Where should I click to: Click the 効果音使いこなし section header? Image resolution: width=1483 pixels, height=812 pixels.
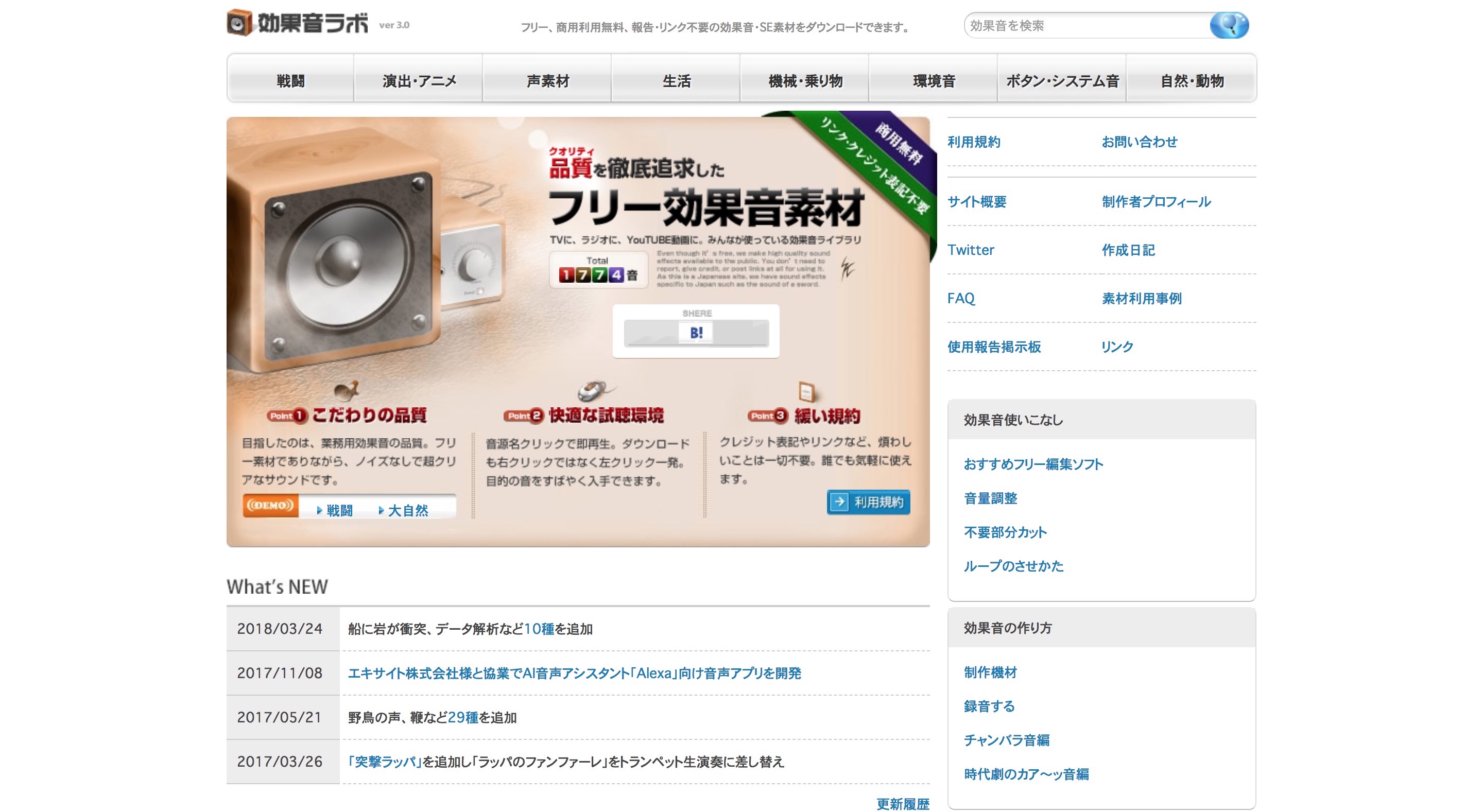[x=1101, y=420]
